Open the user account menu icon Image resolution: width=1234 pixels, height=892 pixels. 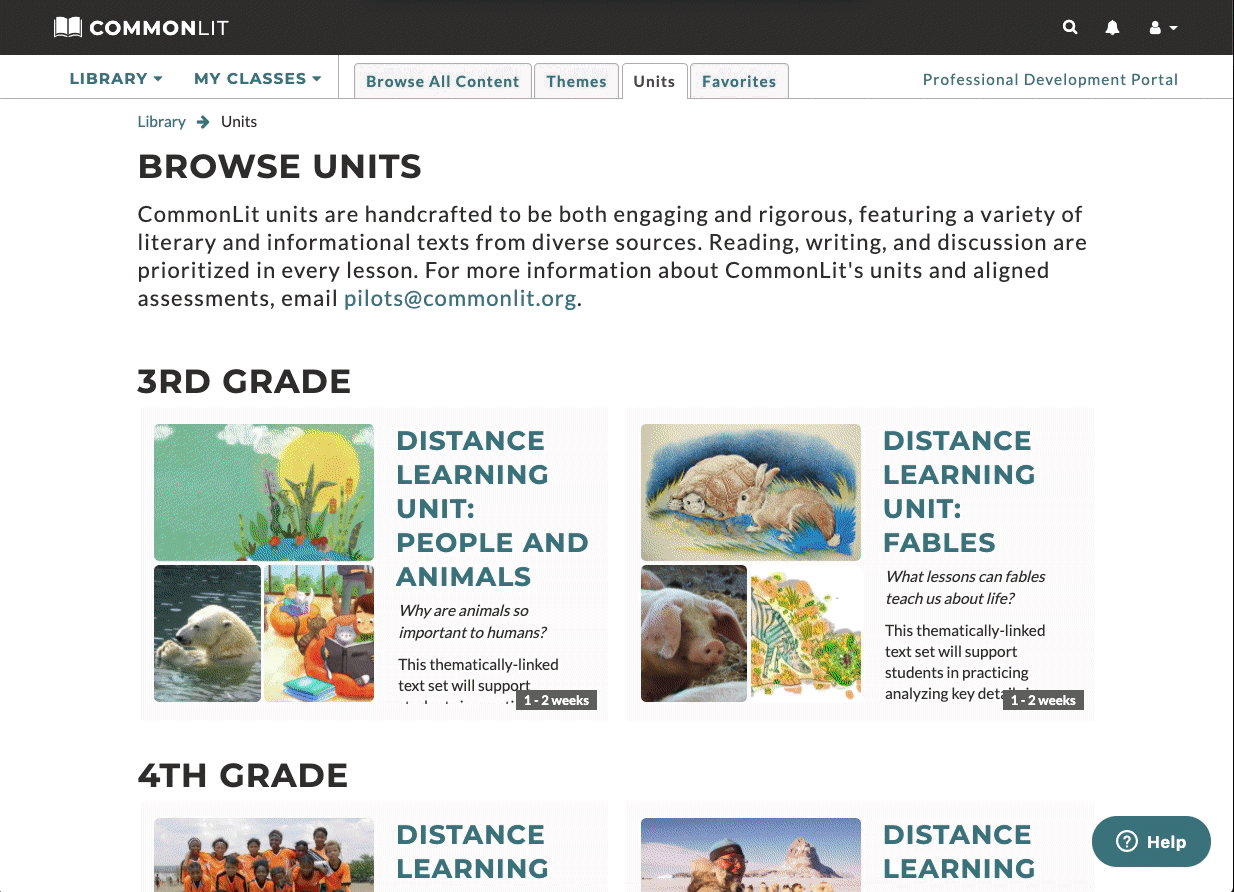(1163, 28)
